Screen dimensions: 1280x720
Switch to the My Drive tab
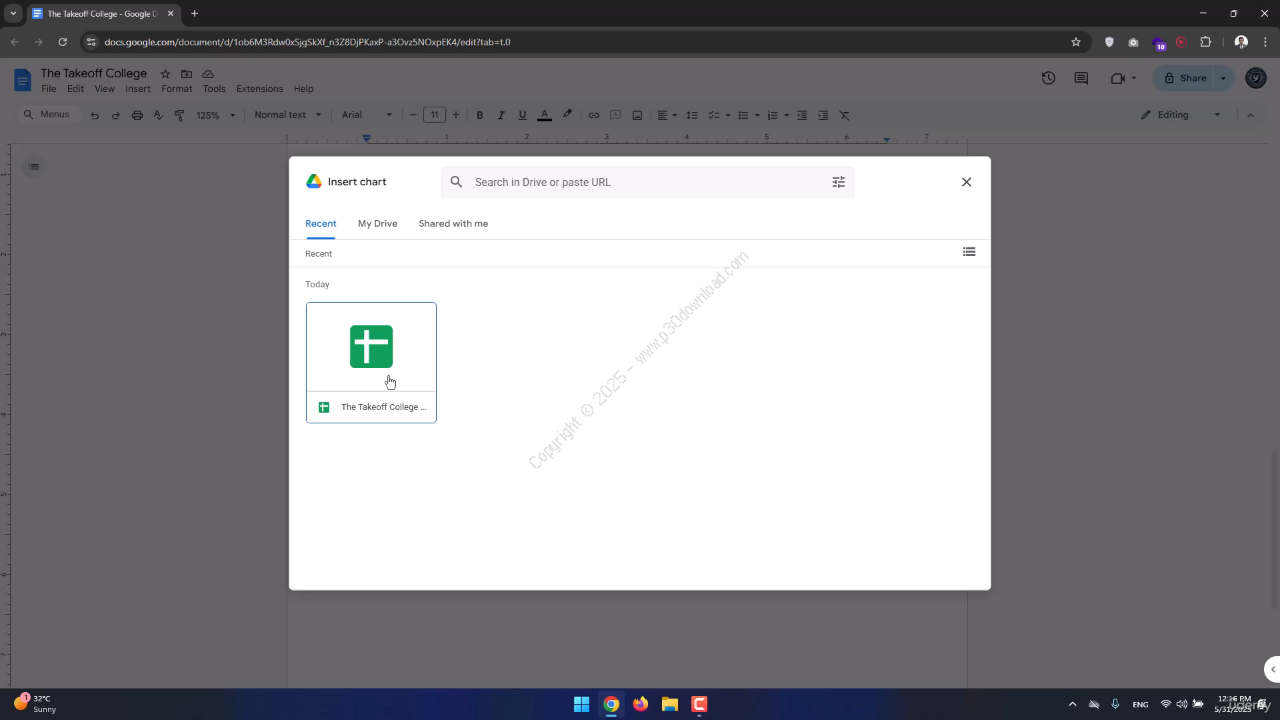point(377,224)
